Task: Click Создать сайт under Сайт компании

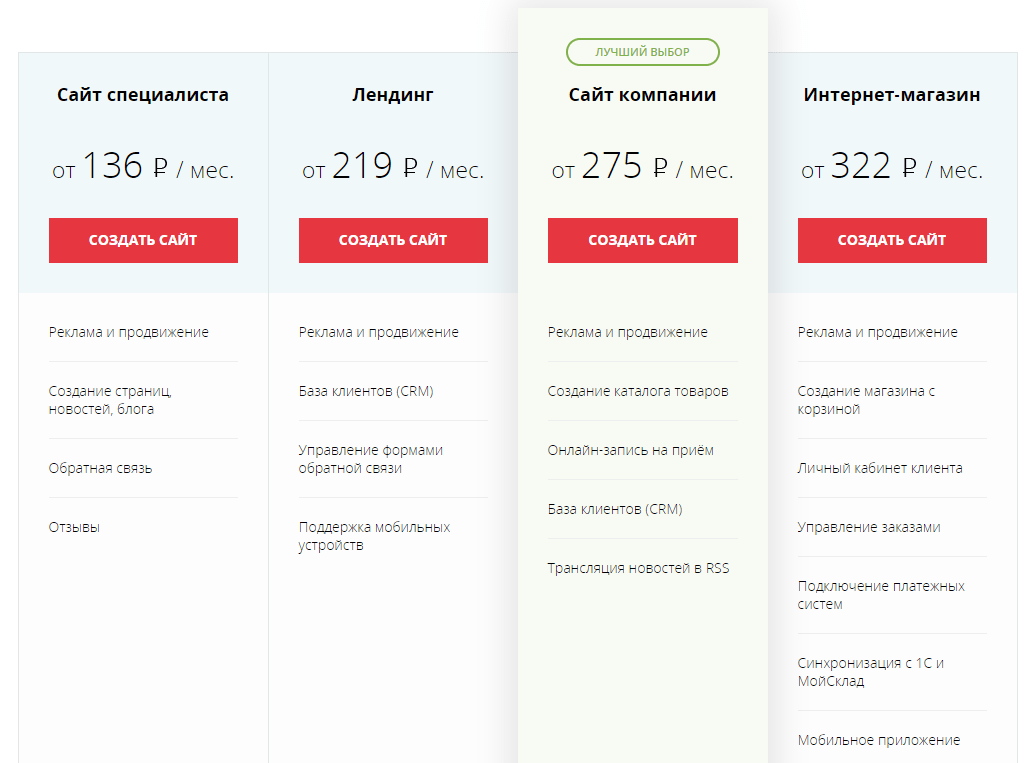Action: point(642,240)
